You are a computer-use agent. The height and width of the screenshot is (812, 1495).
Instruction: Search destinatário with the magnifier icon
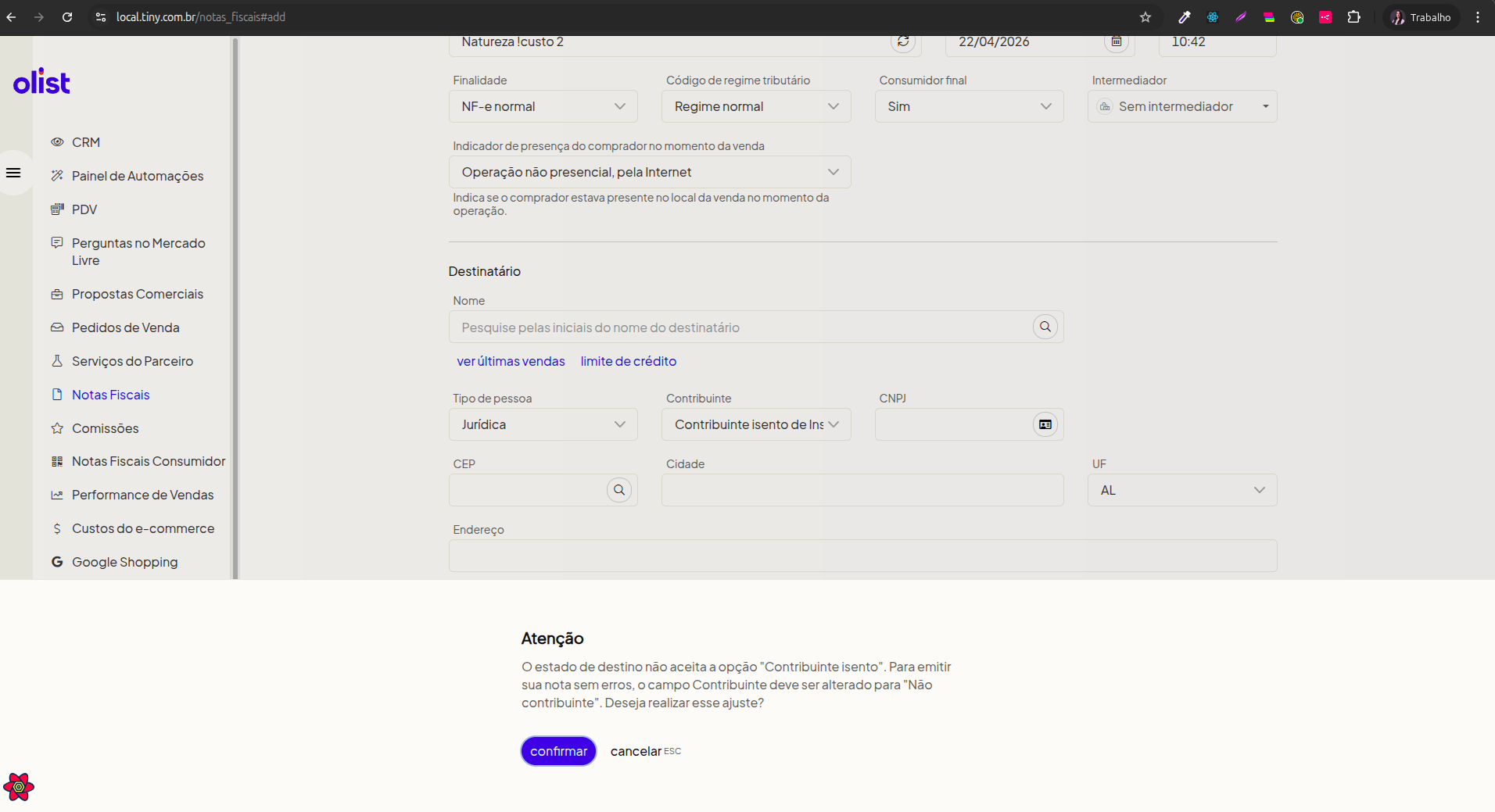(1045, 327)
